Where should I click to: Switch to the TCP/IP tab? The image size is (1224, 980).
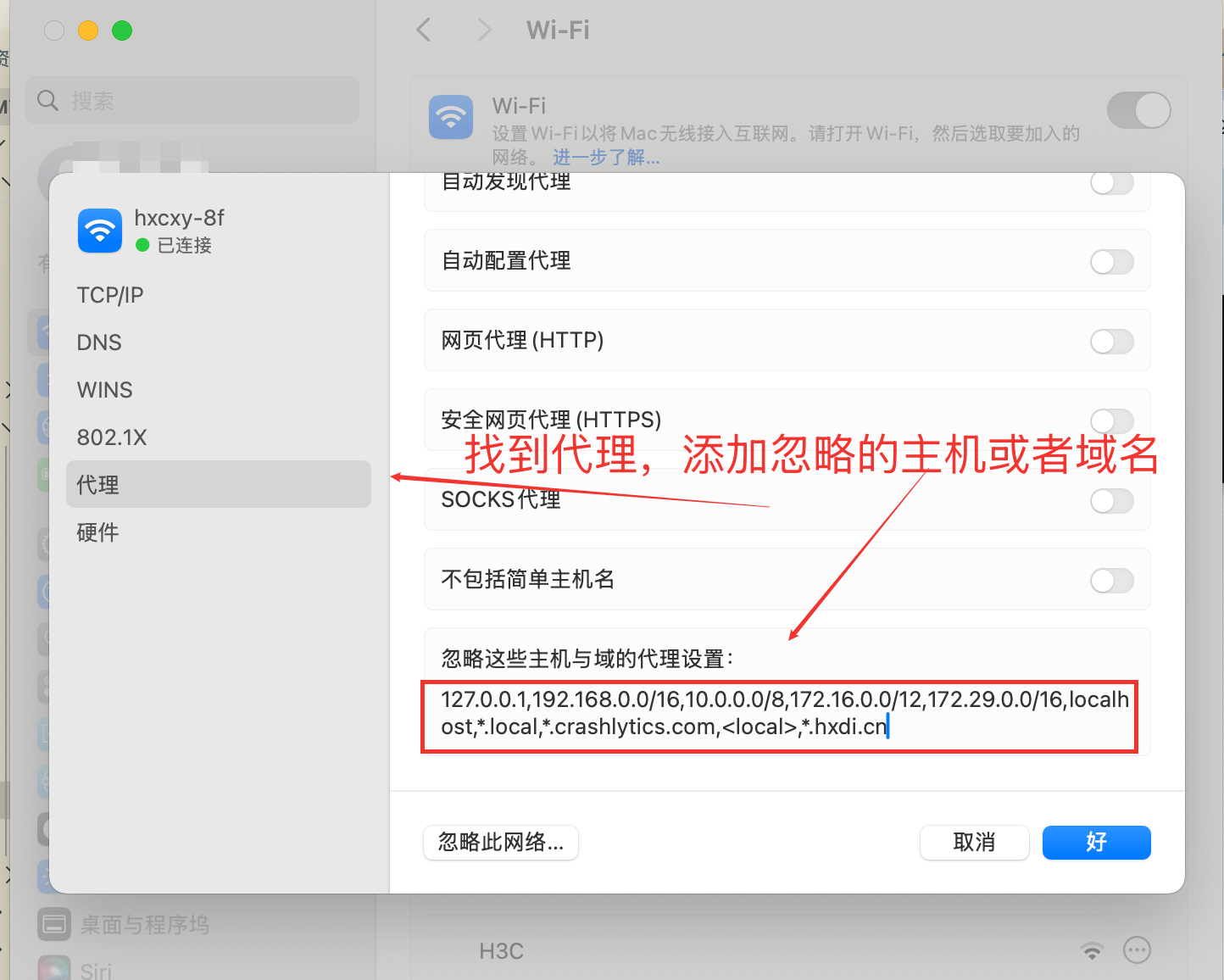click(x=110, y=295)
